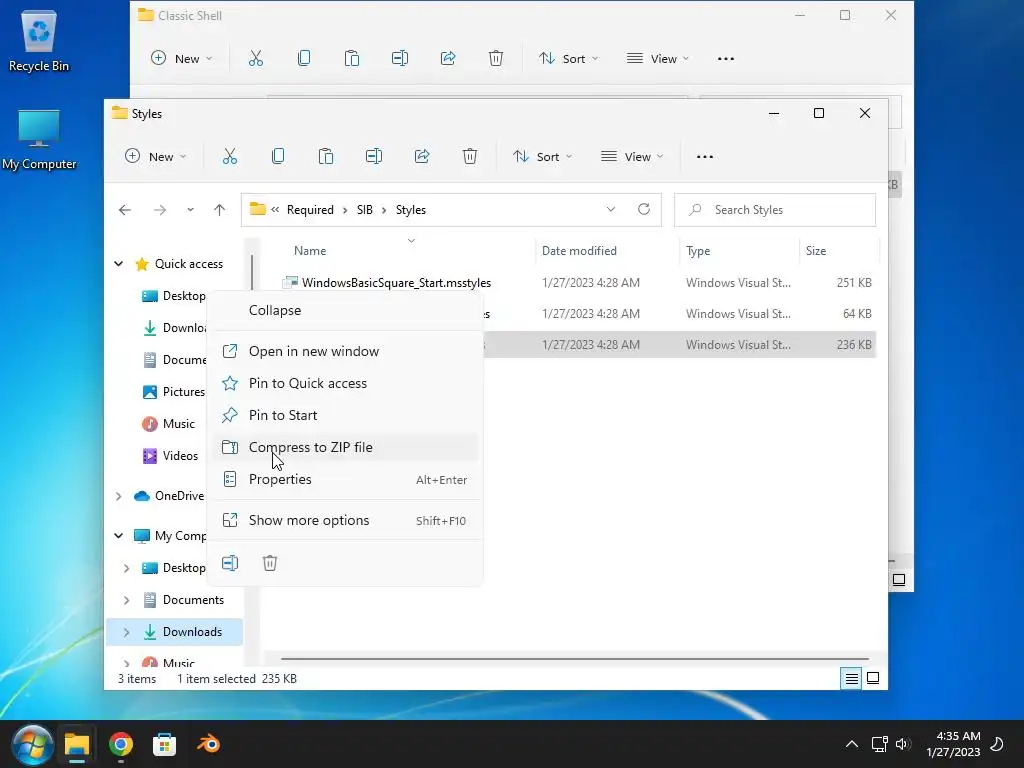Expand address bar history dropdown
Screen dimensions: 1024x768
[x=611, y=209]
